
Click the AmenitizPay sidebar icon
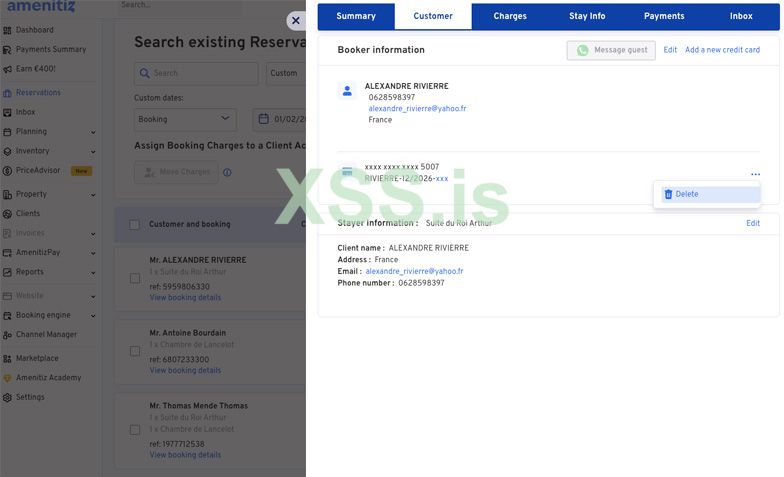click(7, 253)
